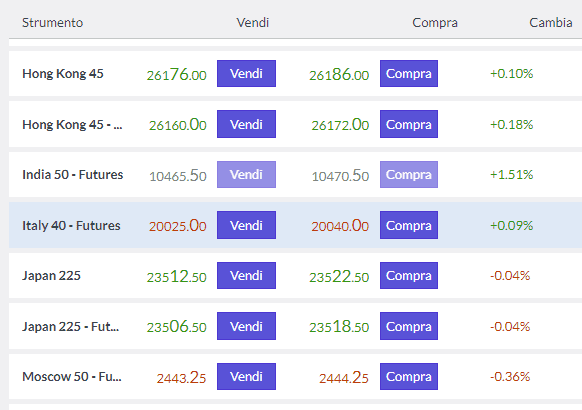582x410 pixels.
Task: Click faded Compra button for India 50
Action: (x=409, y=174)
